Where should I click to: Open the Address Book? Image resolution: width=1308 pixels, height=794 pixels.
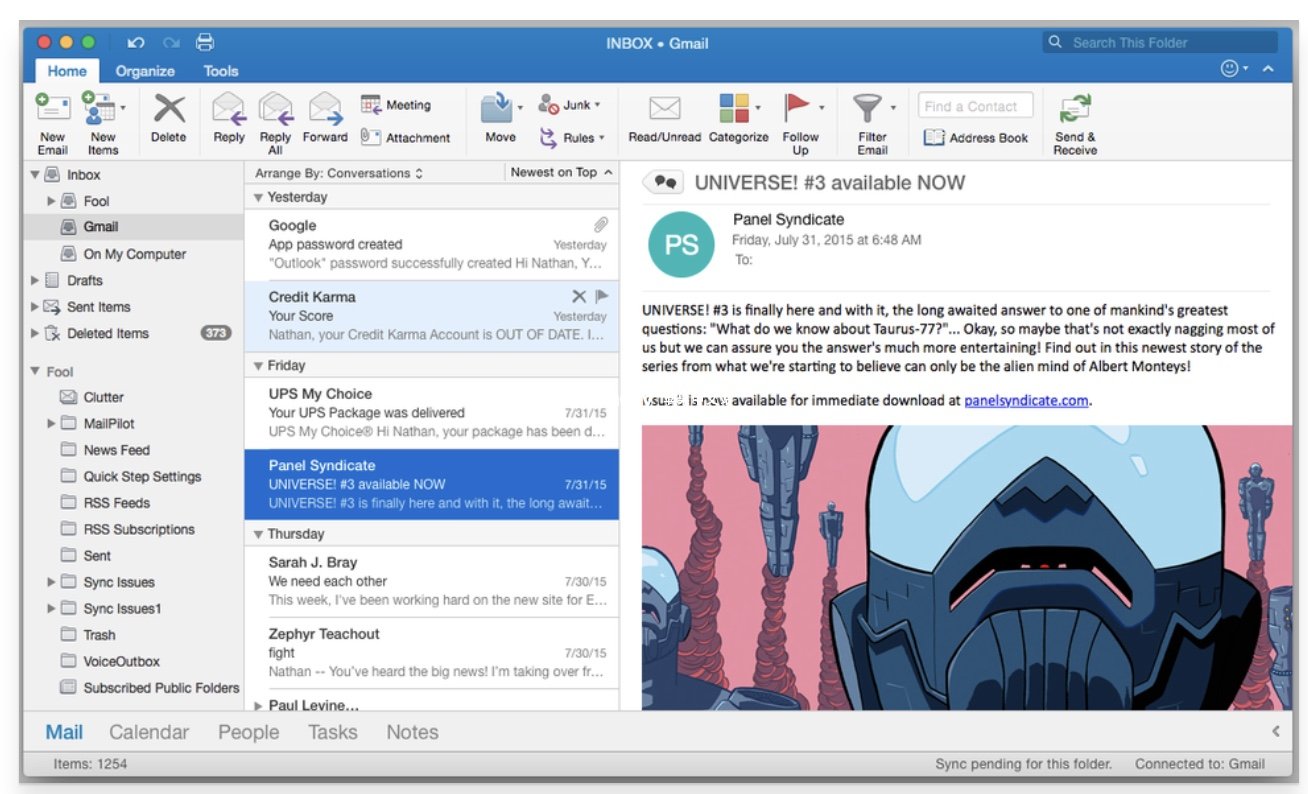(976, 138)
